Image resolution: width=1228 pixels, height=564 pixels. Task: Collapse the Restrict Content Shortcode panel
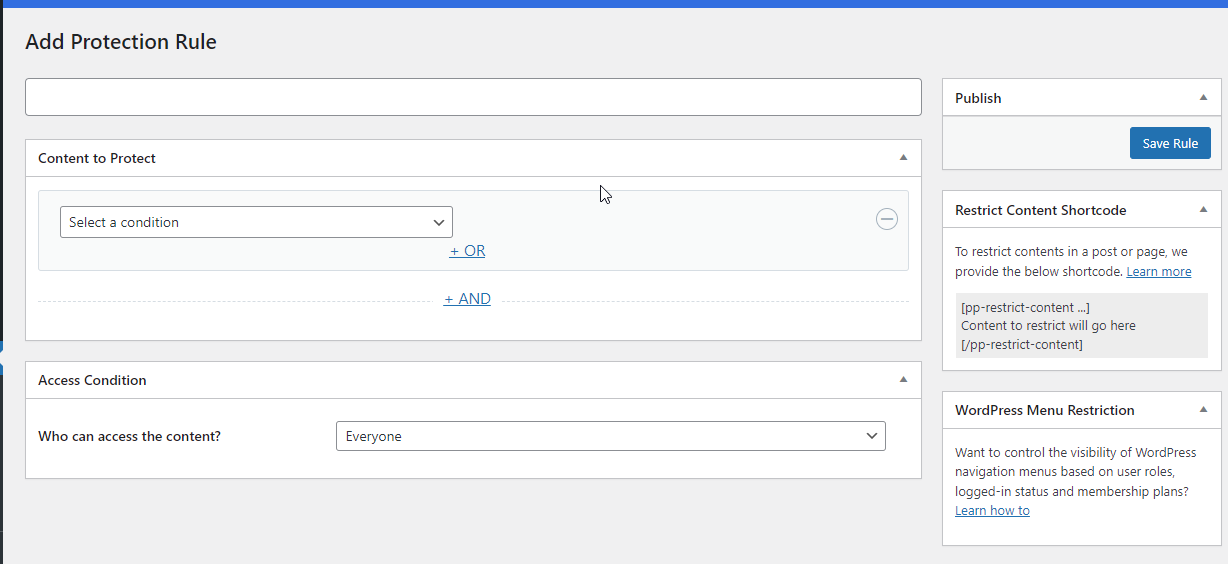tap(1203, 210)
